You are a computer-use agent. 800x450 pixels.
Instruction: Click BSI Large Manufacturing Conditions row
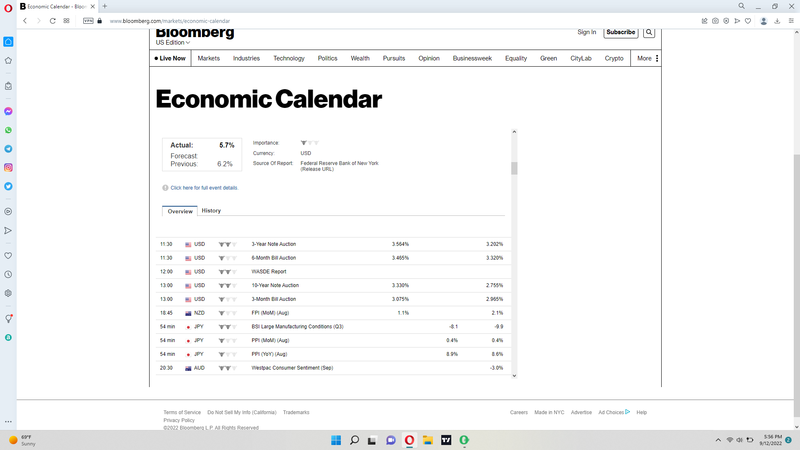tap(332, 327)
